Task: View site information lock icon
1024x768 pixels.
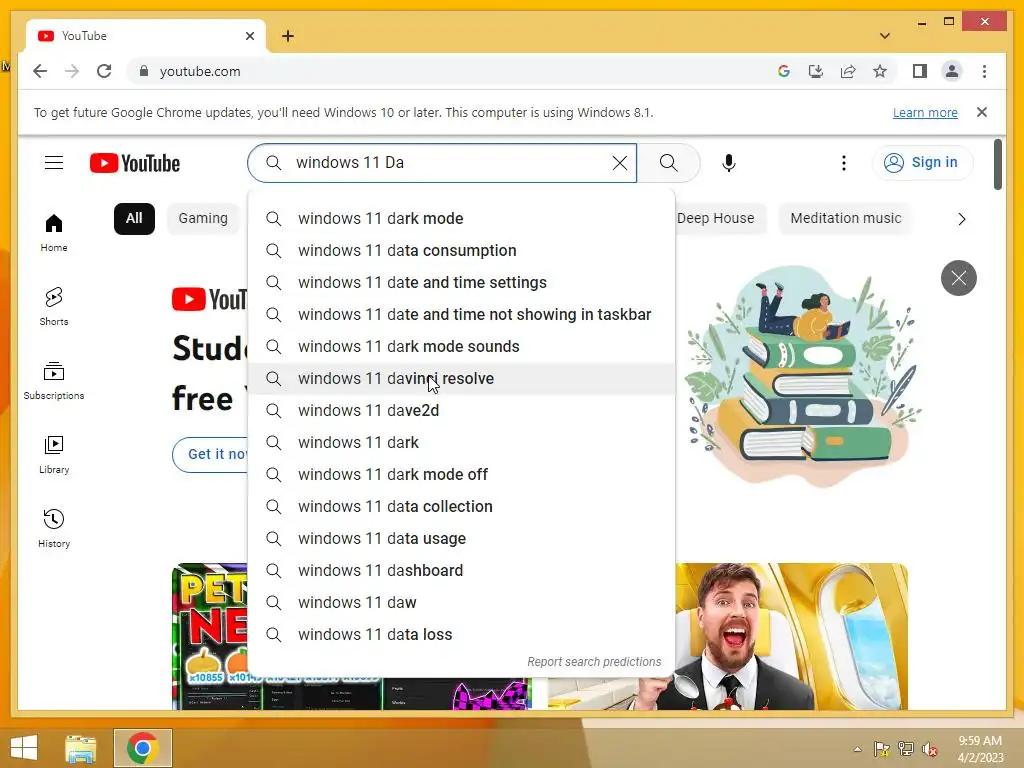Action: pos(144,71)
